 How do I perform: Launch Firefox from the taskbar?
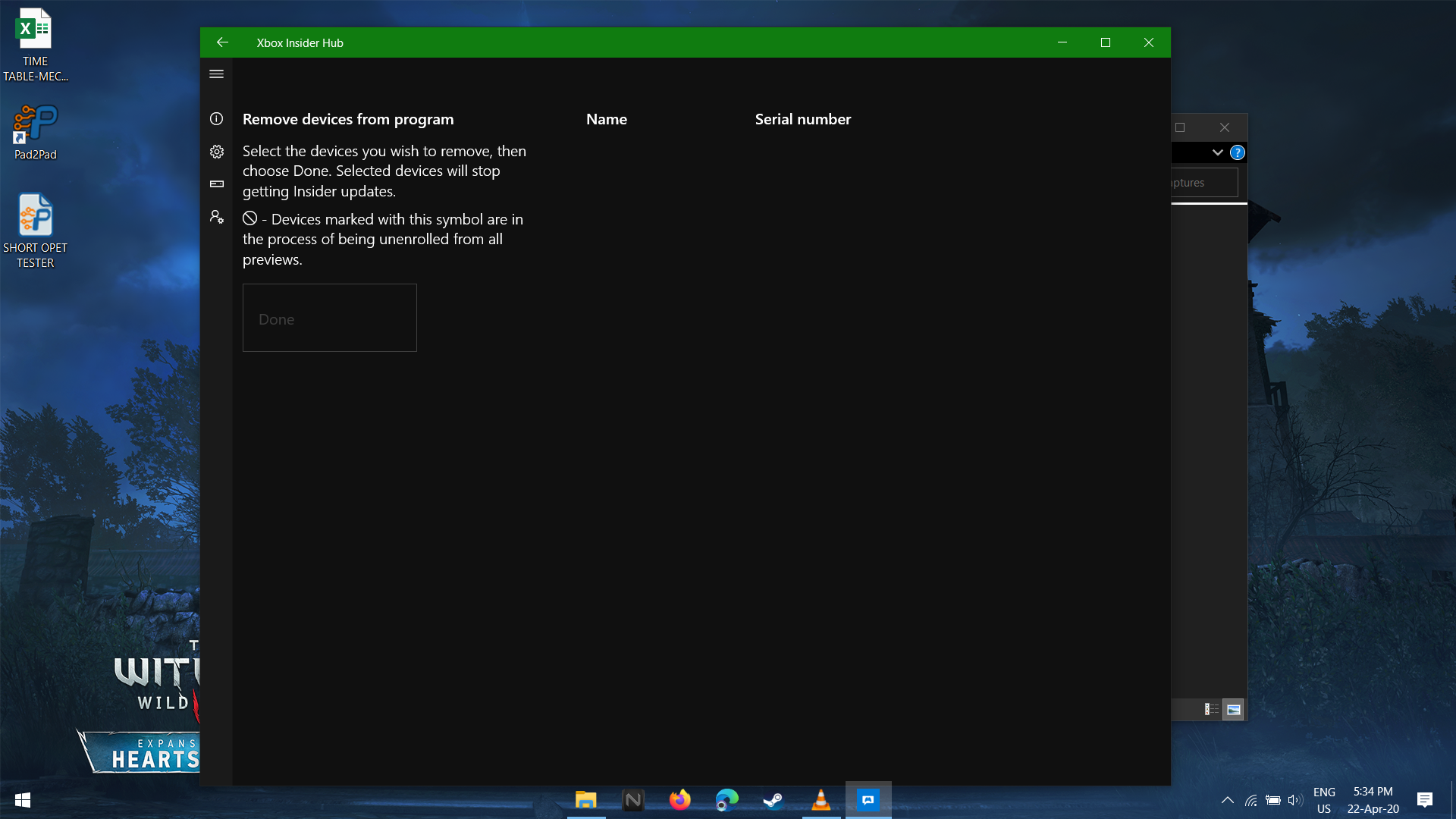click(x=679, y=800)
